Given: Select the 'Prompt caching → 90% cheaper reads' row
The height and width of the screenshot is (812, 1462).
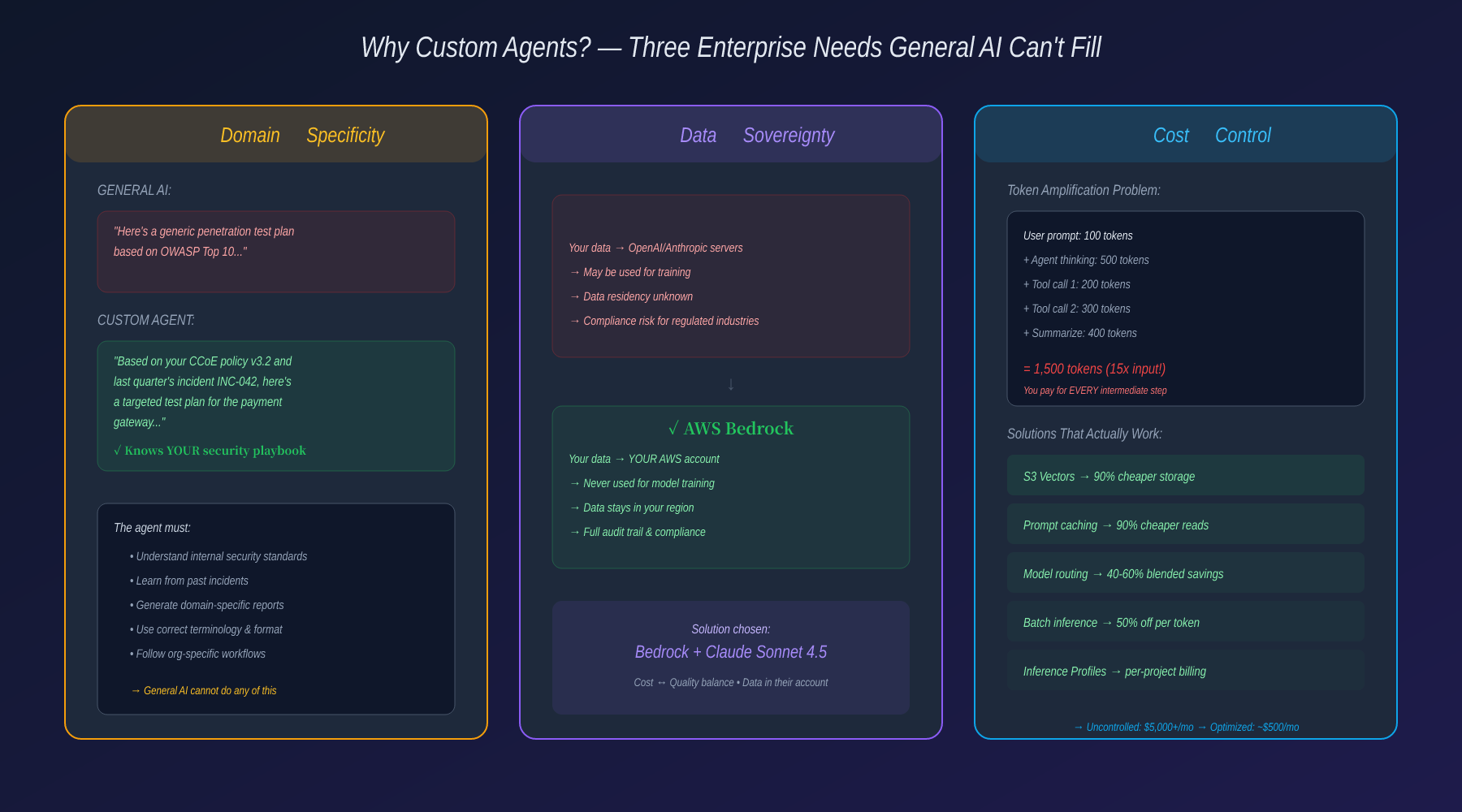Looking at the screenshot, I should 1186,524.
